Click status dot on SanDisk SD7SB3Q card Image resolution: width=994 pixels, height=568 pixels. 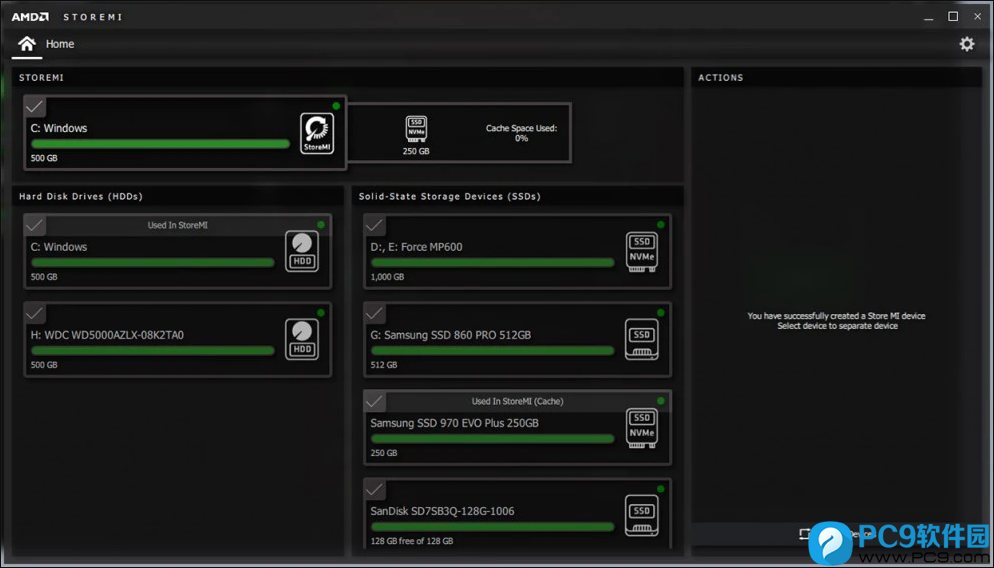661,489
